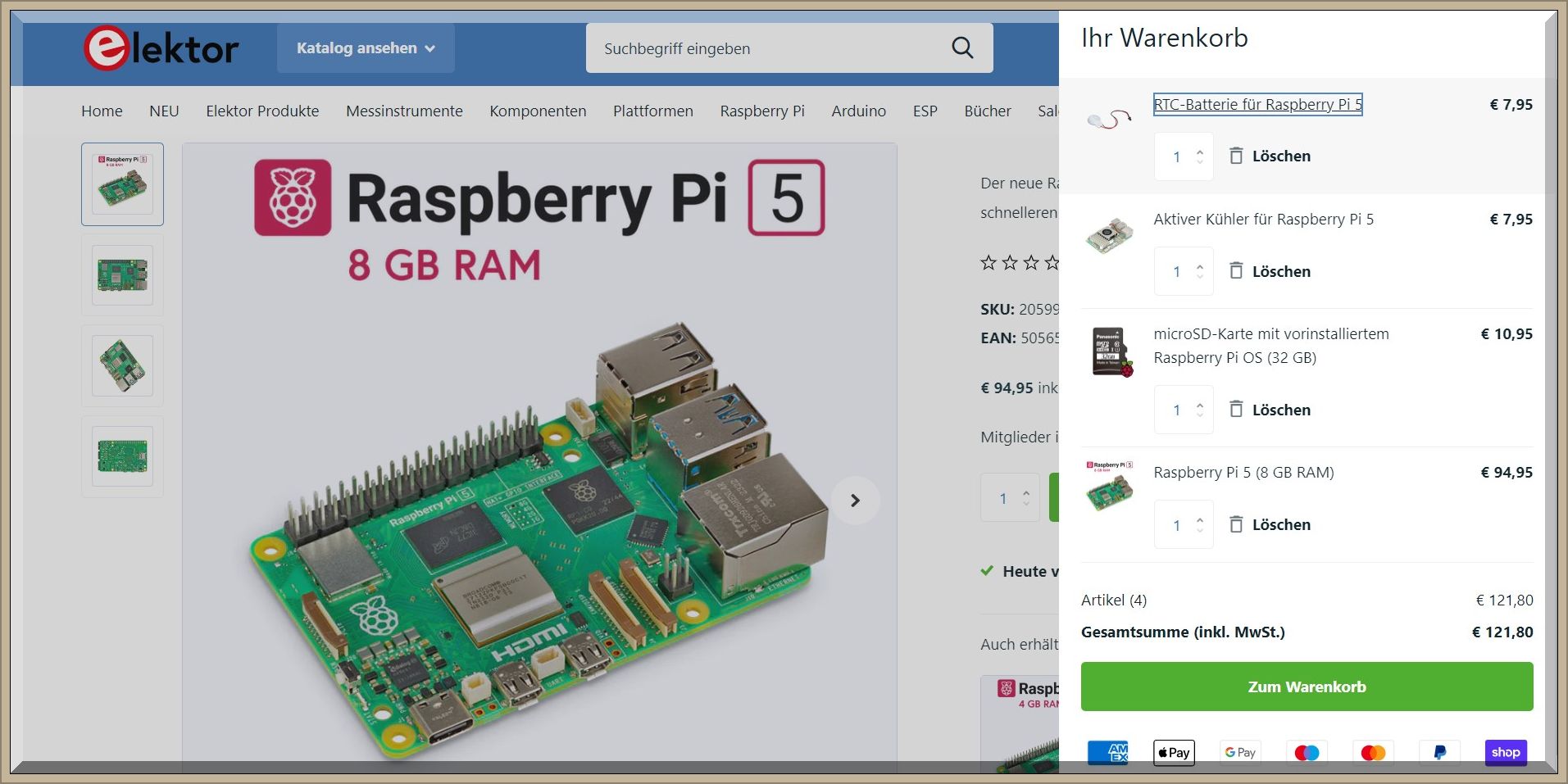Click the Elektor logo
The image size is (1568, 784).
161,48
